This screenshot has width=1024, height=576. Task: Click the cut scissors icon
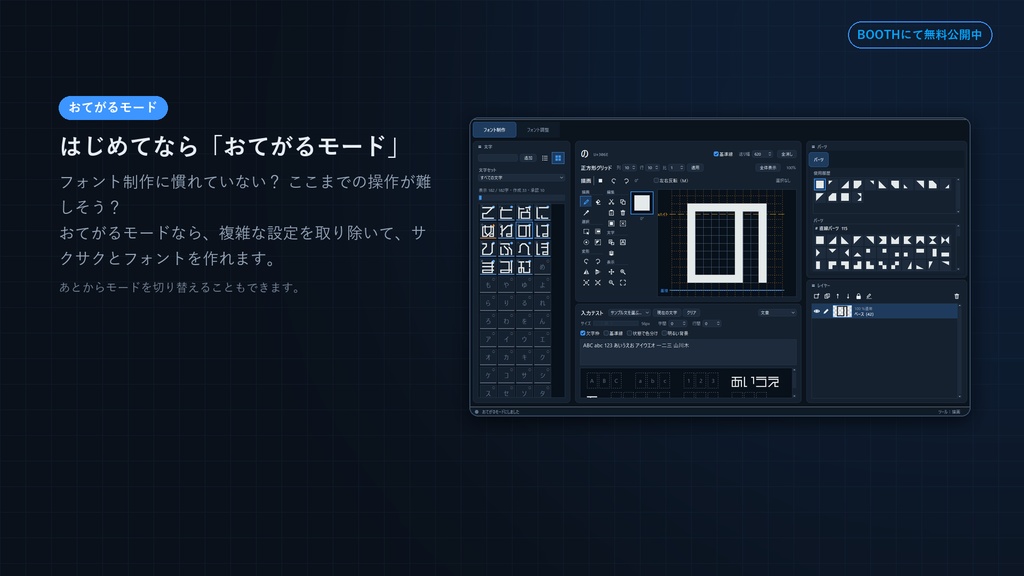coord(611,202)
